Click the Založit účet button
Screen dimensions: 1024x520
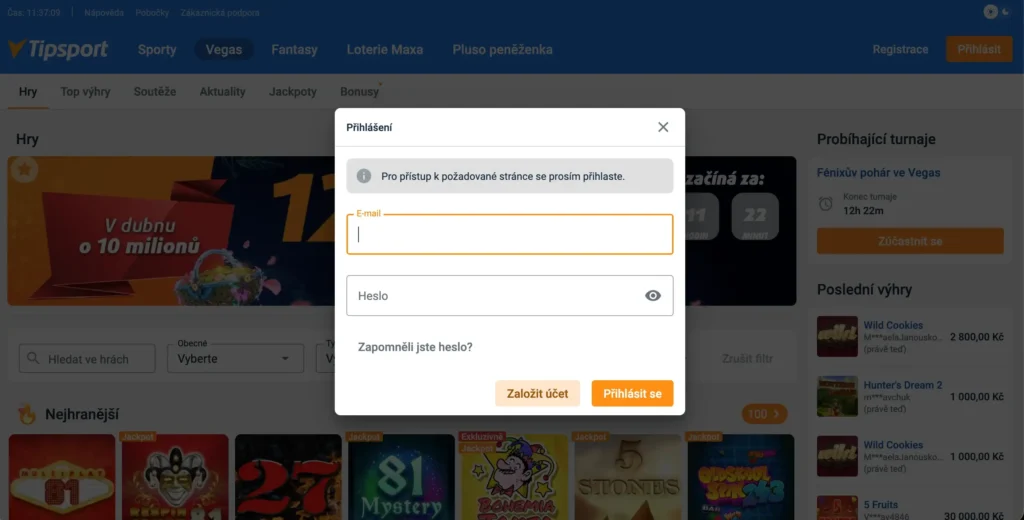pyautogui.click(x=537, y=393)
